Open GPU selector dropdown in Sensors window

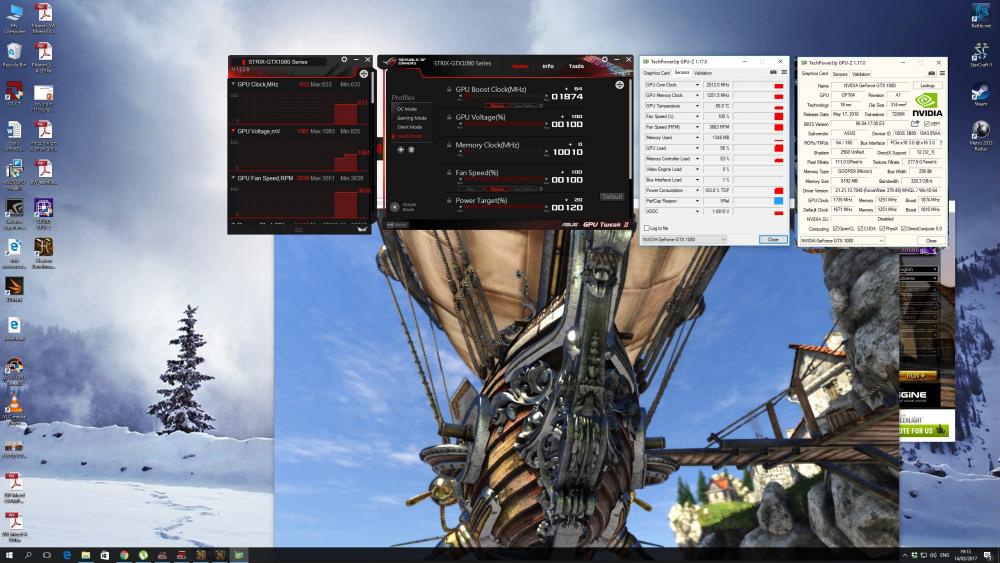point(684,239)
